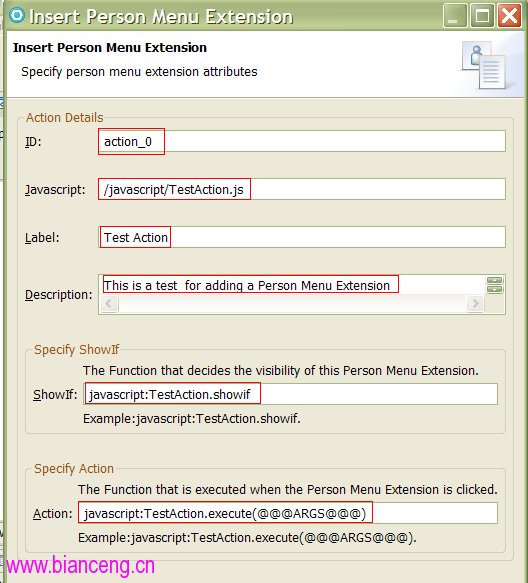Screen dimensions: 528x583
Task: Click the 'Example:javascript:TestAction.execute(@@@ARGS@@@).' hint text
Action: pyautogui.click(x=247, y=538)
